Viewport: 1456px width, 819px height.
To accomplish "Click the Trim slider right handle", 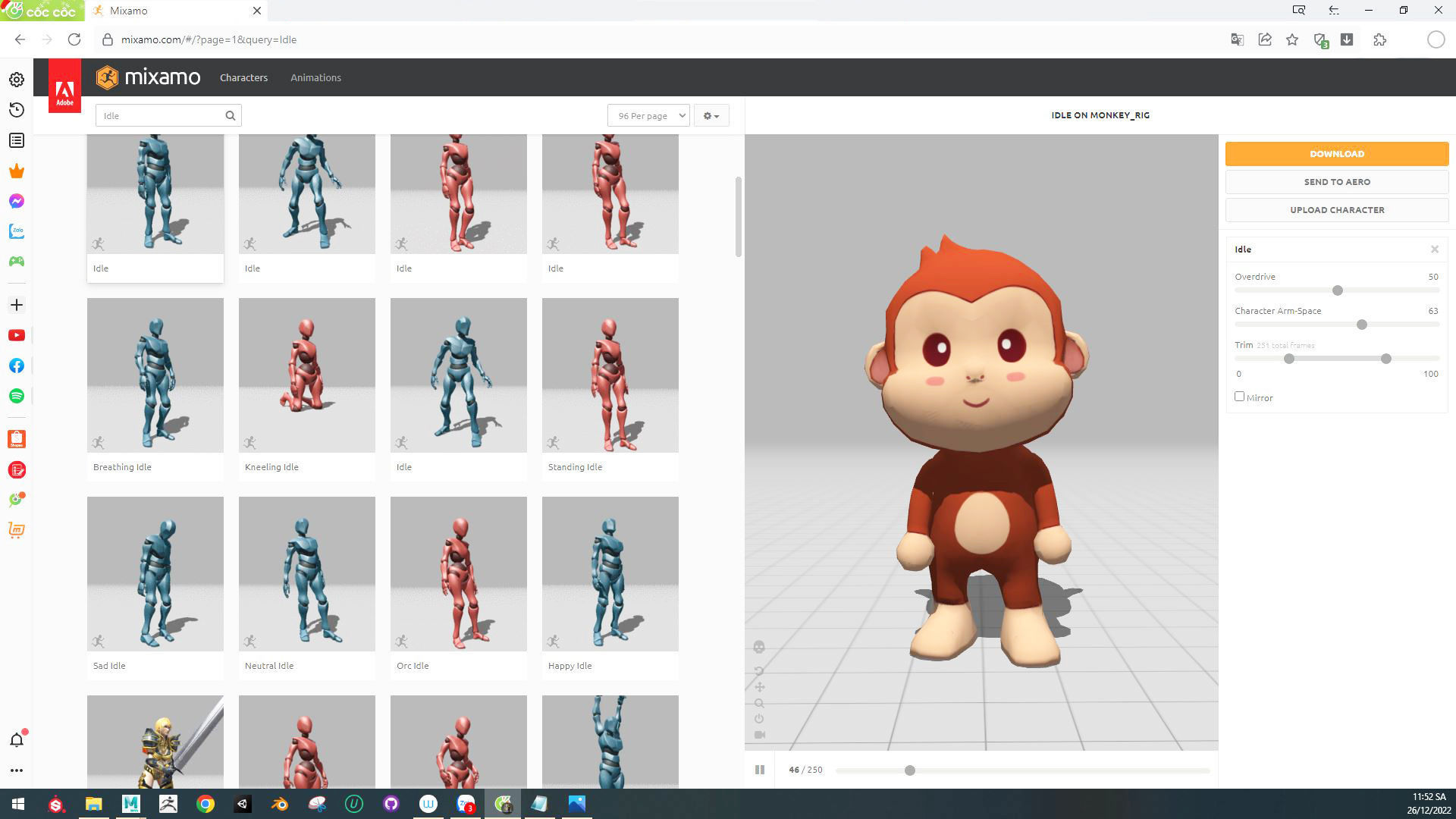I will (x=1386, y=359).
